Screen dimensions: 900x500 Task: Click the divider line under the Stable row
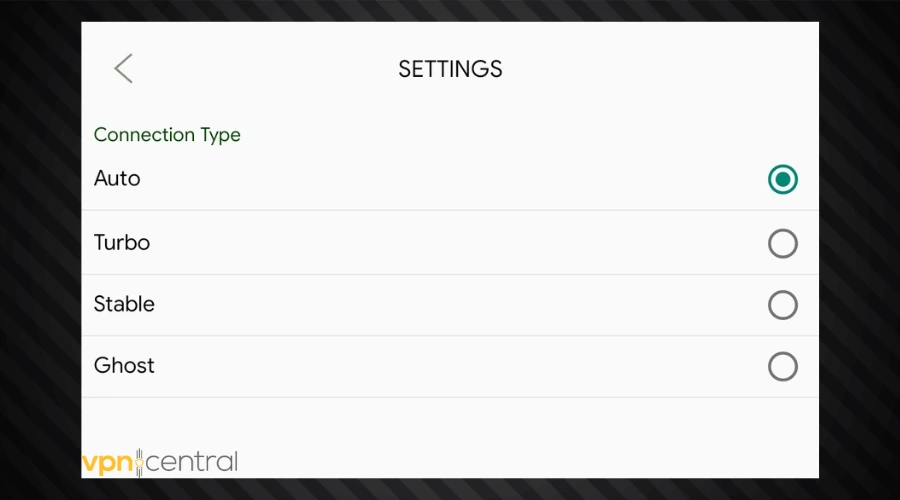pos(450,335)
